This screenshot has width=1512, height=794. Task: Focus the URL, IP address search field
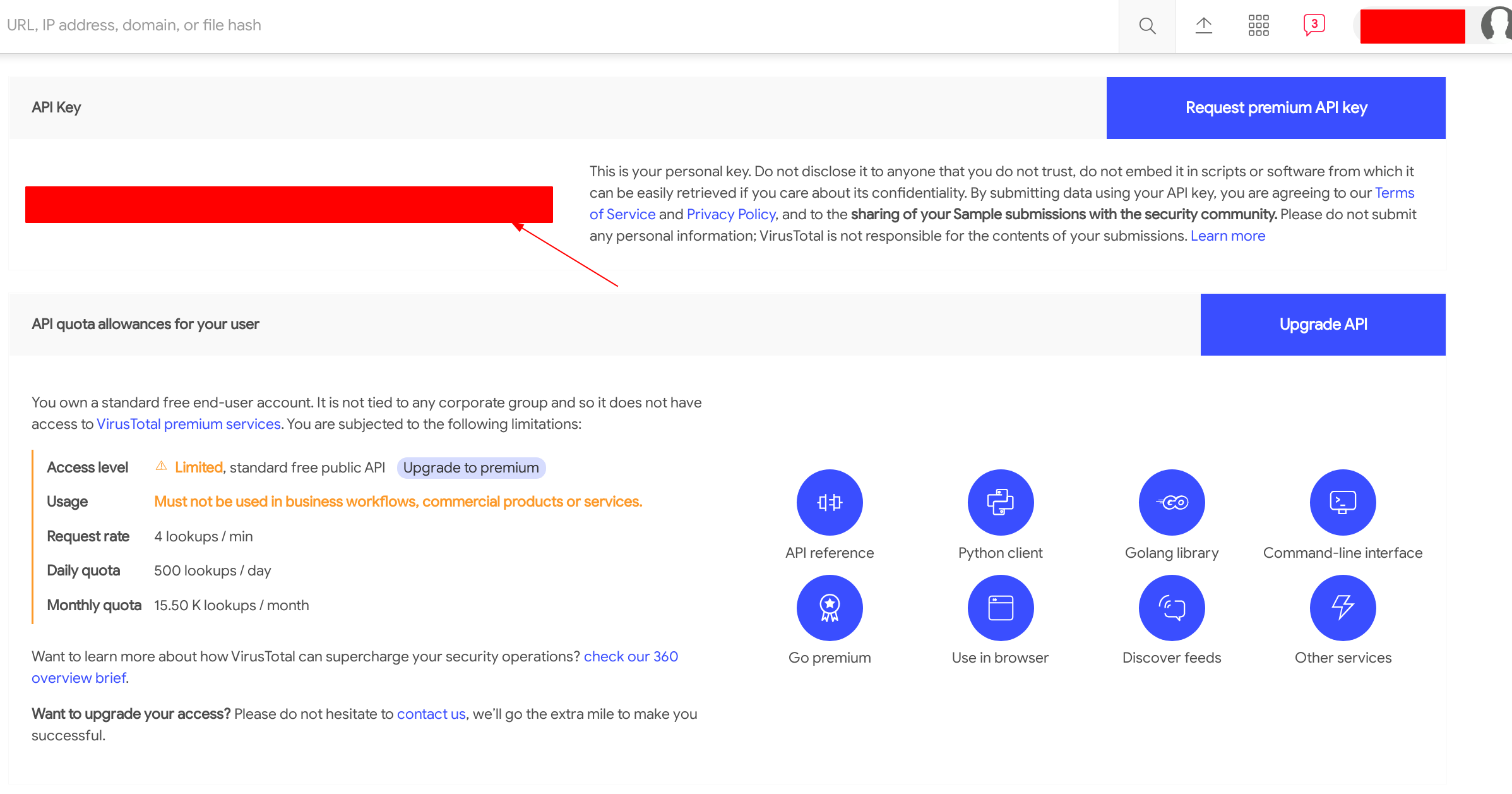pyautogui.click(x=559, y=26)
